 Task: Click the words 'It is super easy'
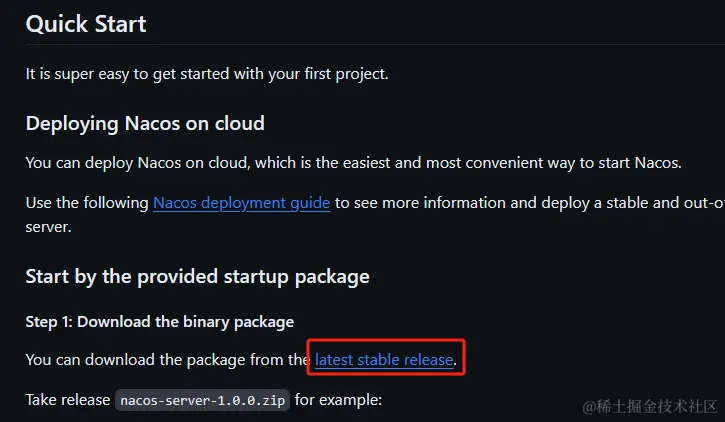78,73
